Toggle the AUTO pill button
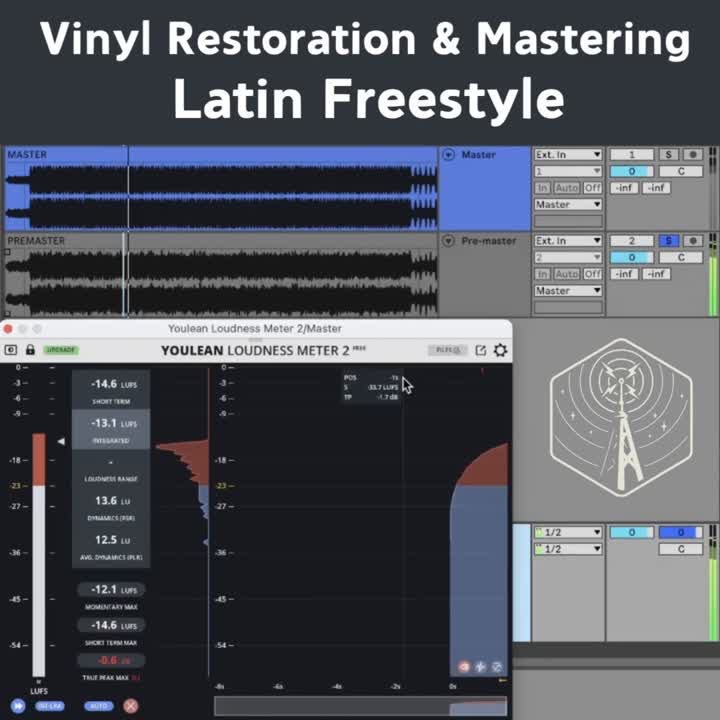 (98, 706)
